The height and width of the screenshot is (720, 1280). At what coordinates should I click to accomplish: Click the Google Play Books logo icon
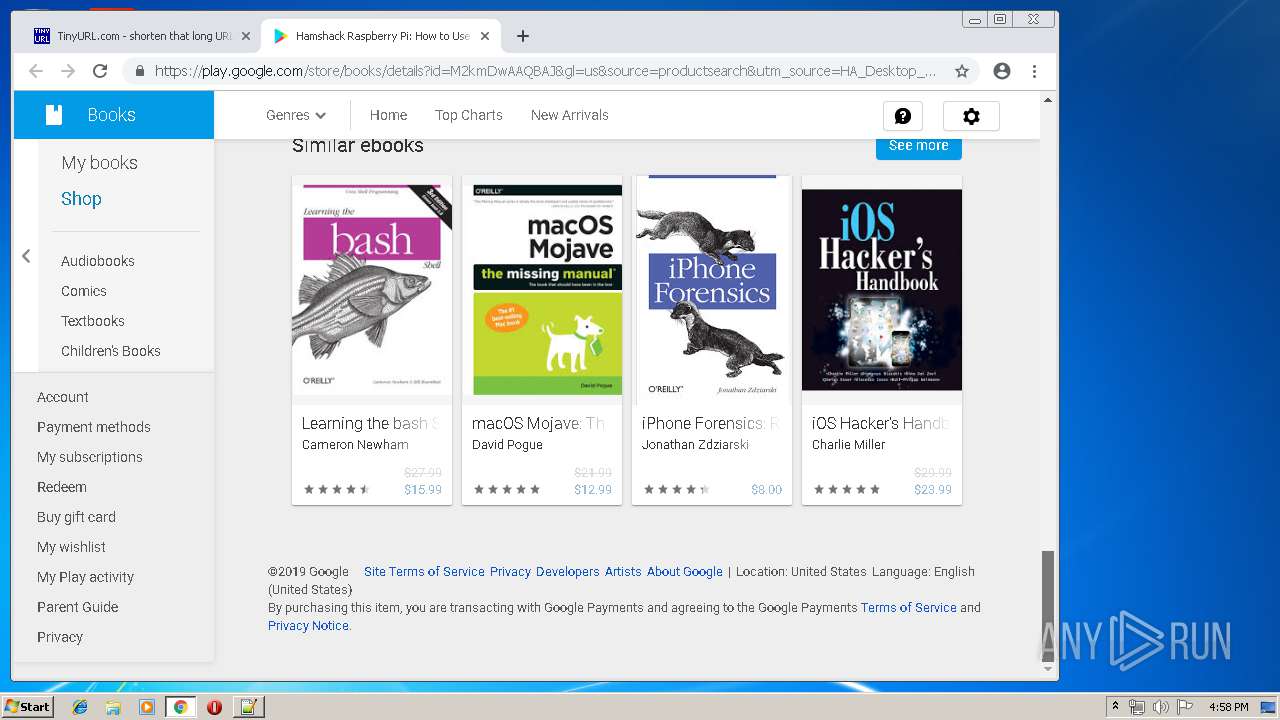pyautogui.click(x=54, y=115)
